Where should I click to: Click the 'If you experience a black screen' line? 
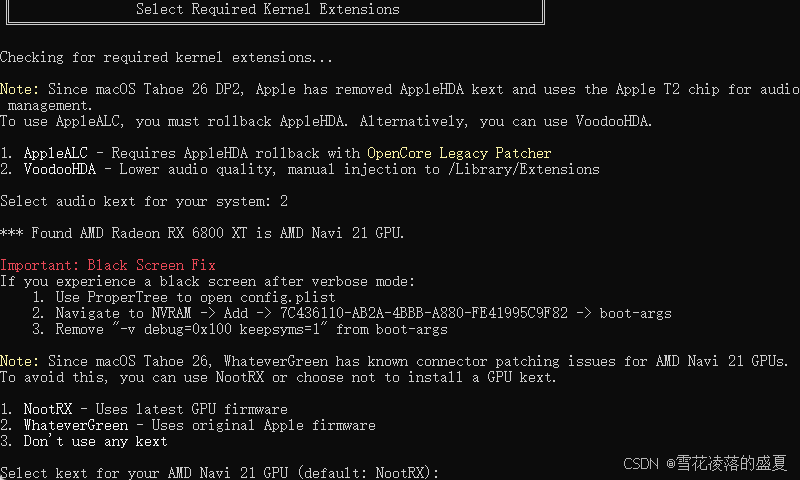tap(208, 282)
